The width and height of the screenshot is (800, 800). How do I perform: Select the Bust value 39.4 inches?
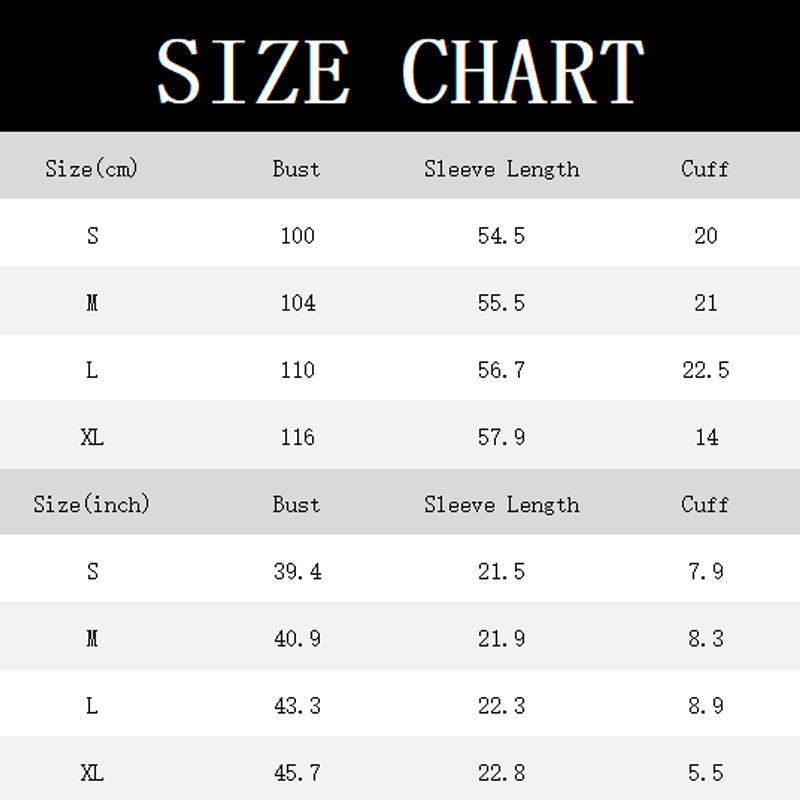coord(297,572)
